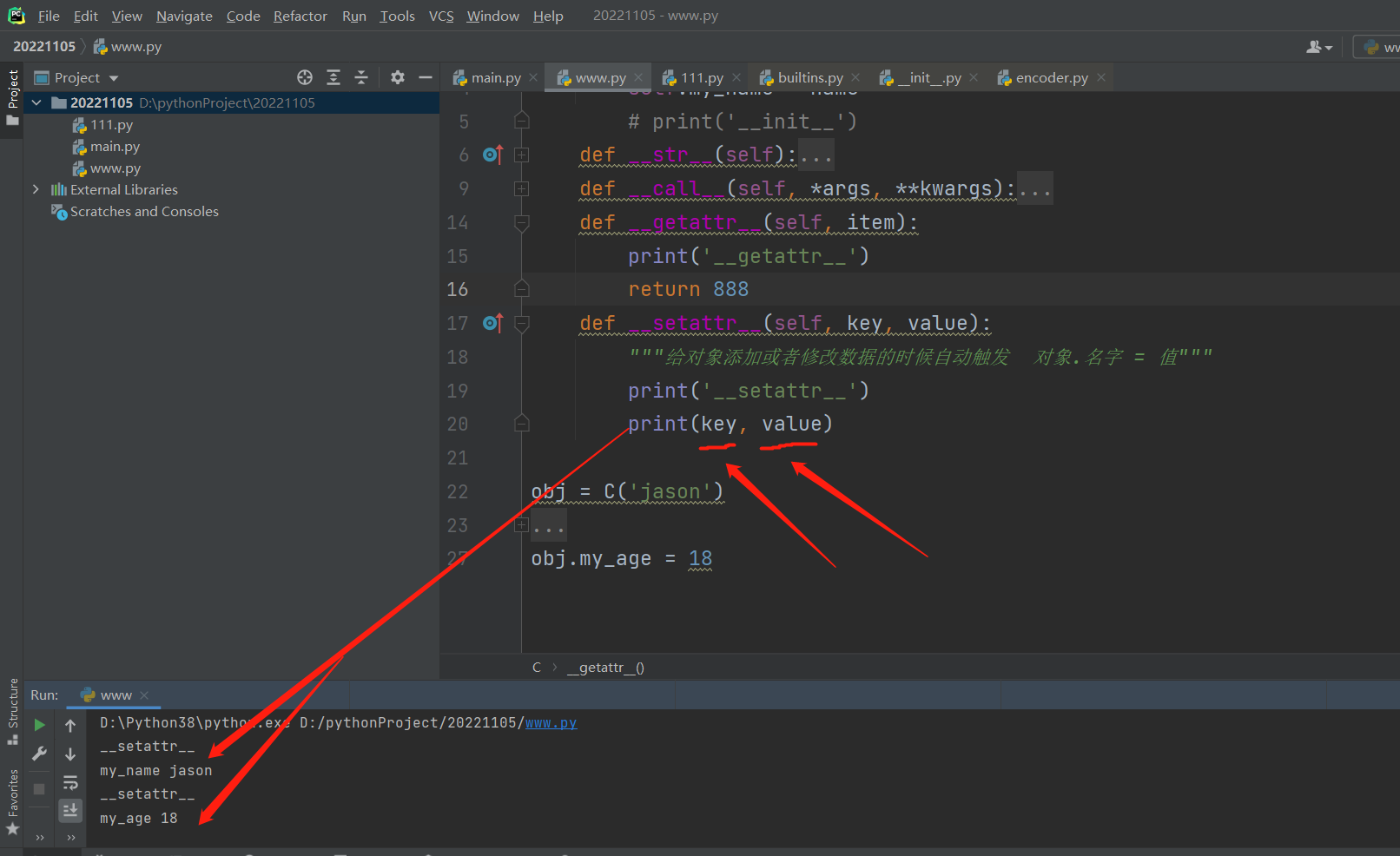Open the View menu

click(x=127, y=16)
